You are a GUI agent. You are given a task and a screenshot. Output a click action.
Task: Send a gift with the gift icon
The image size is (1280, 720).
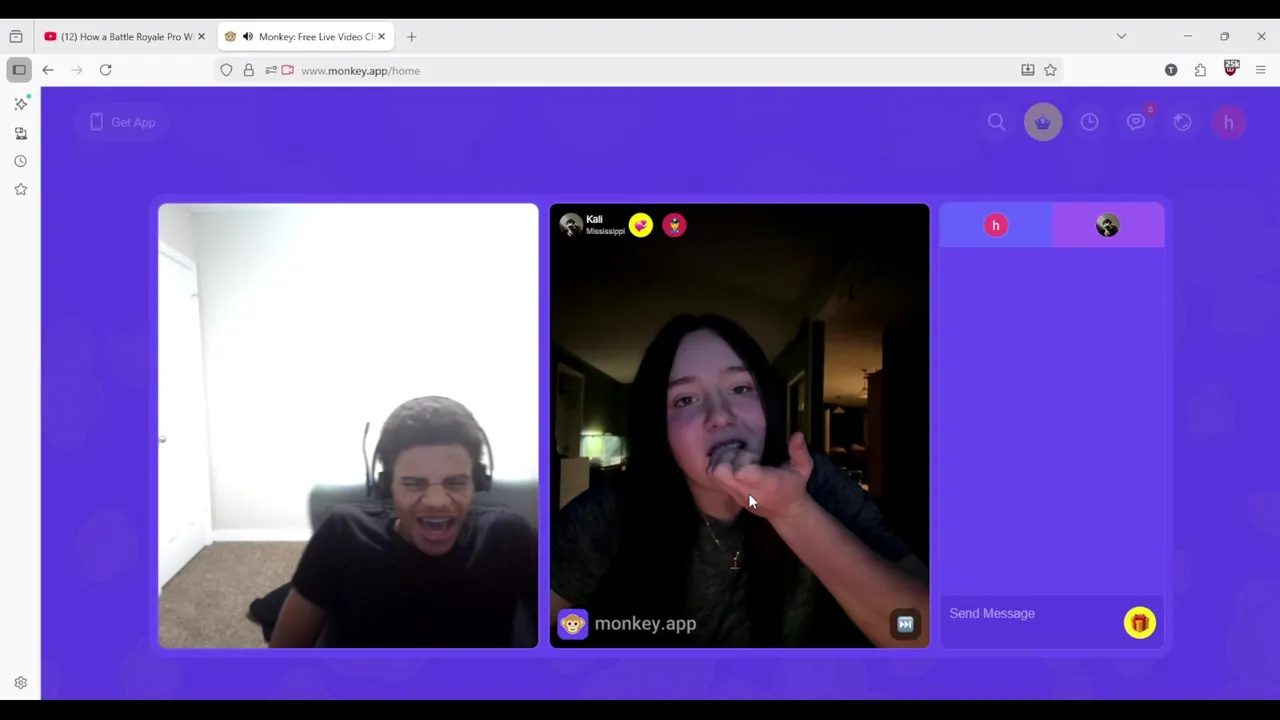pyautogui.click(x=1139, y=623)
